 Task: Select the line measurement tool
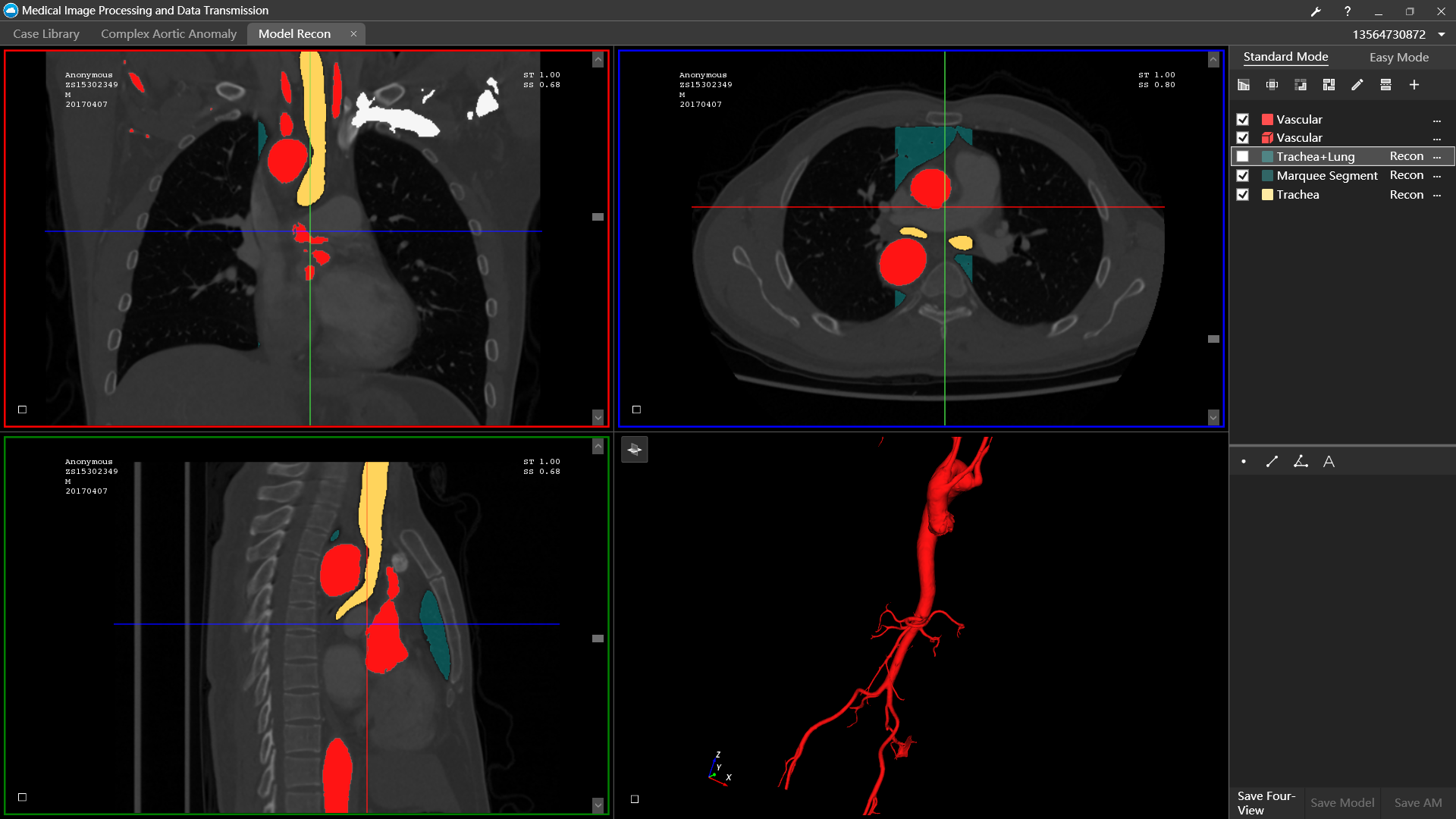coord(1272,461)
